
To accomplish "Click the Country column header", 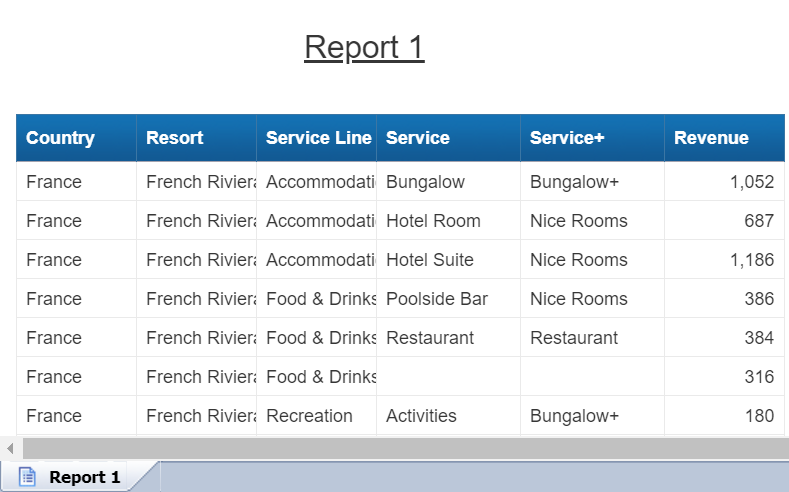I will click(61, 138).
